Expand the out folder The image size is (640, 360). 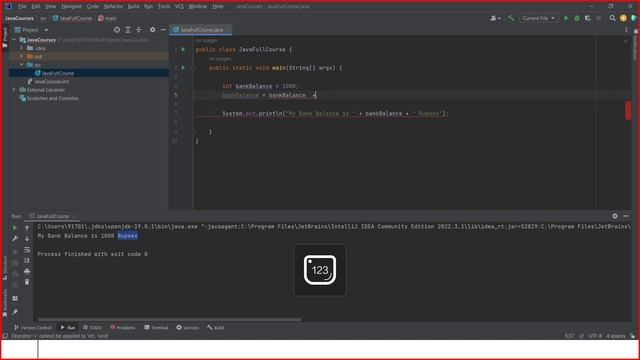(x=22, y=56)
